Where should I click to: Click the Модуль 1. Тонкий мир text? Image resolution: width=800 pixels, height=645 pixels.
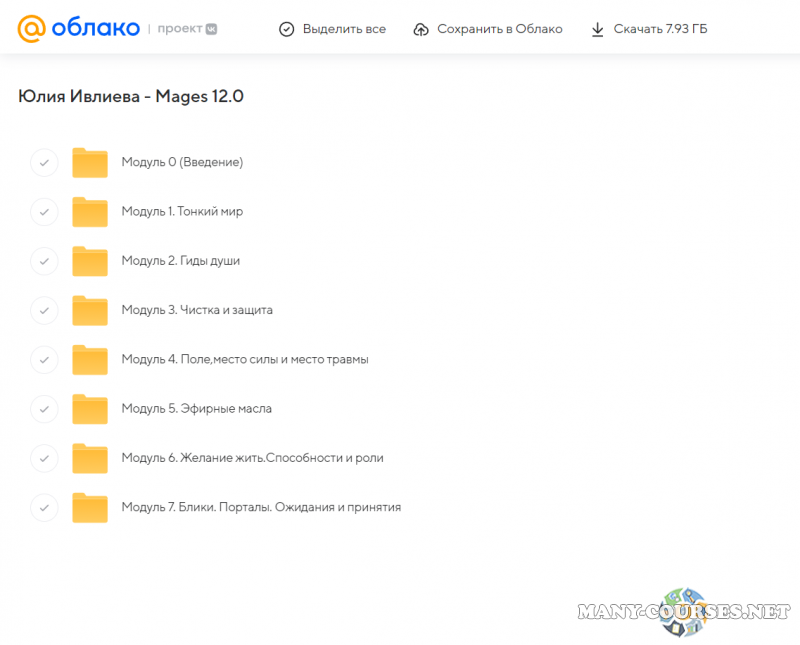182,212
